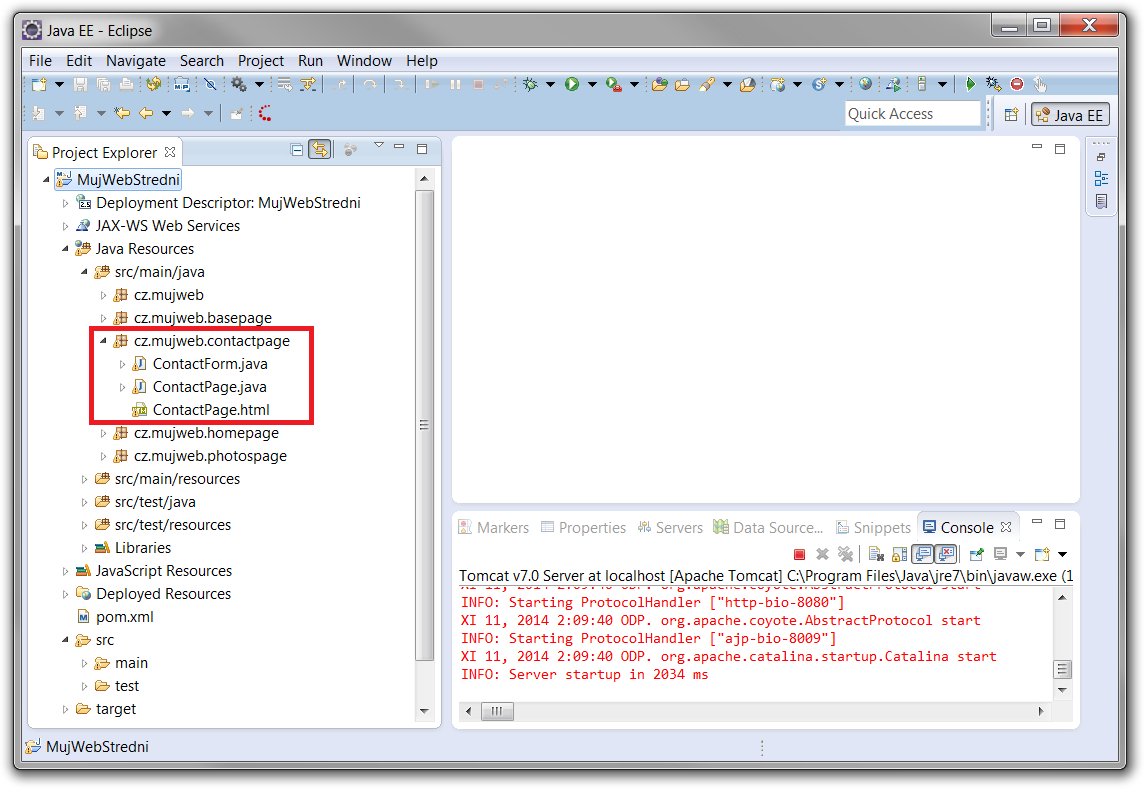The height and width of the screenshot is (789, 1145).
Task: Toggle Scroll Lock in Console toolbar
Action: [x=899, y=554]
